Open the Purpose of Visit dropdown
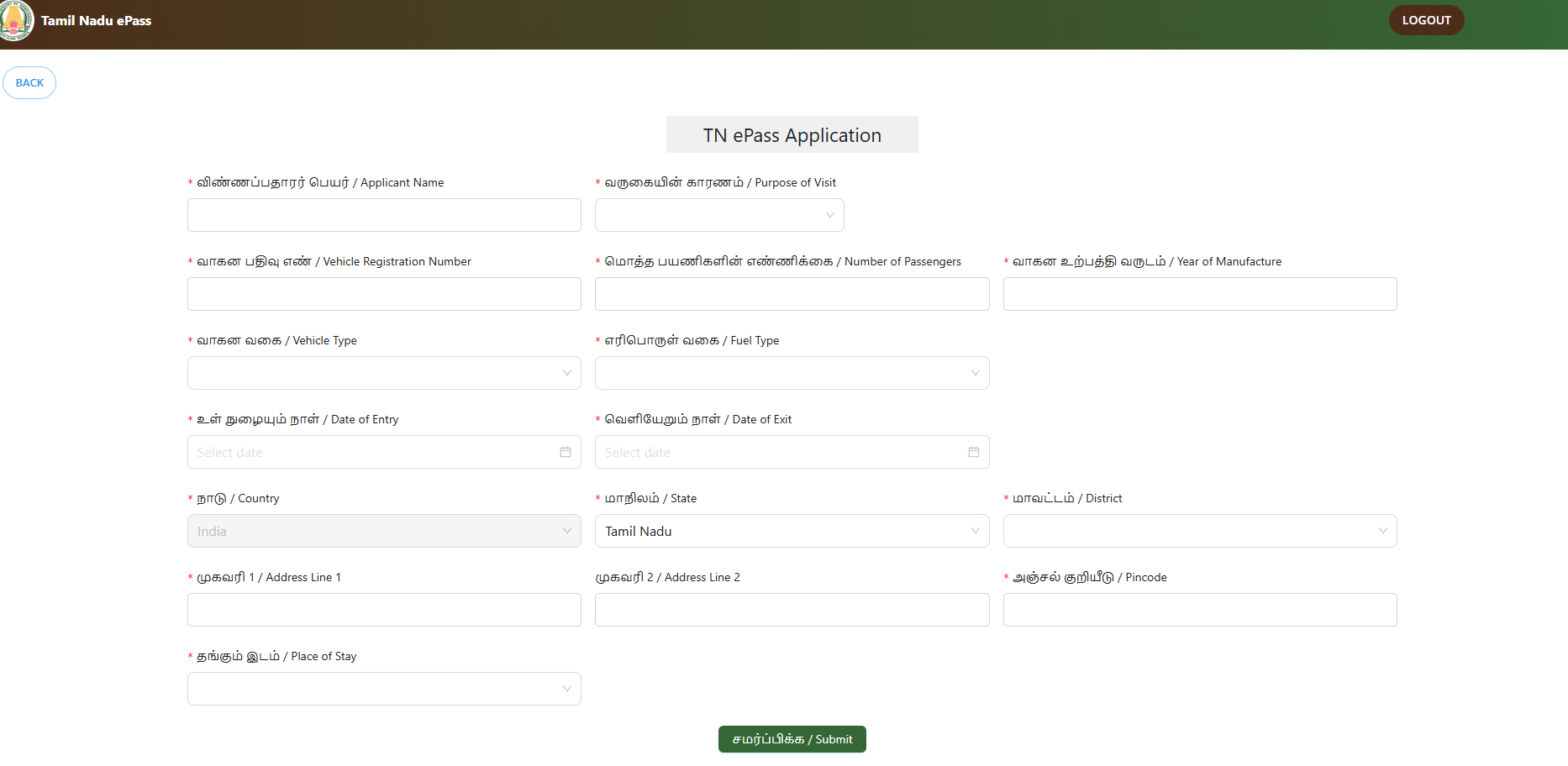The width and height of the screenshot is (1568, 766). tap(719, 215)
